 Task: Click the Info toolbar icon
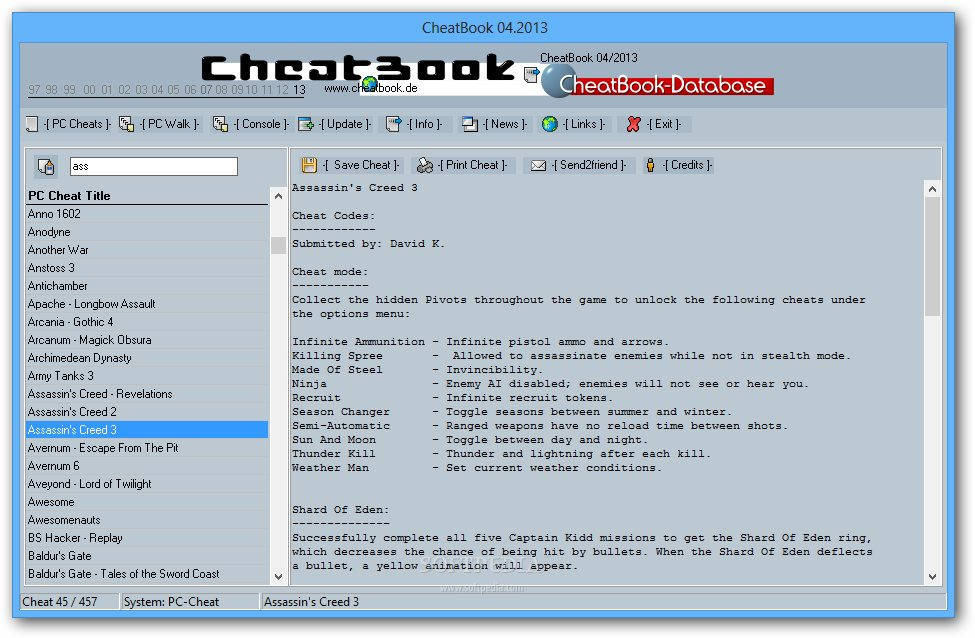pyautogui.click(x=393, y=124)
